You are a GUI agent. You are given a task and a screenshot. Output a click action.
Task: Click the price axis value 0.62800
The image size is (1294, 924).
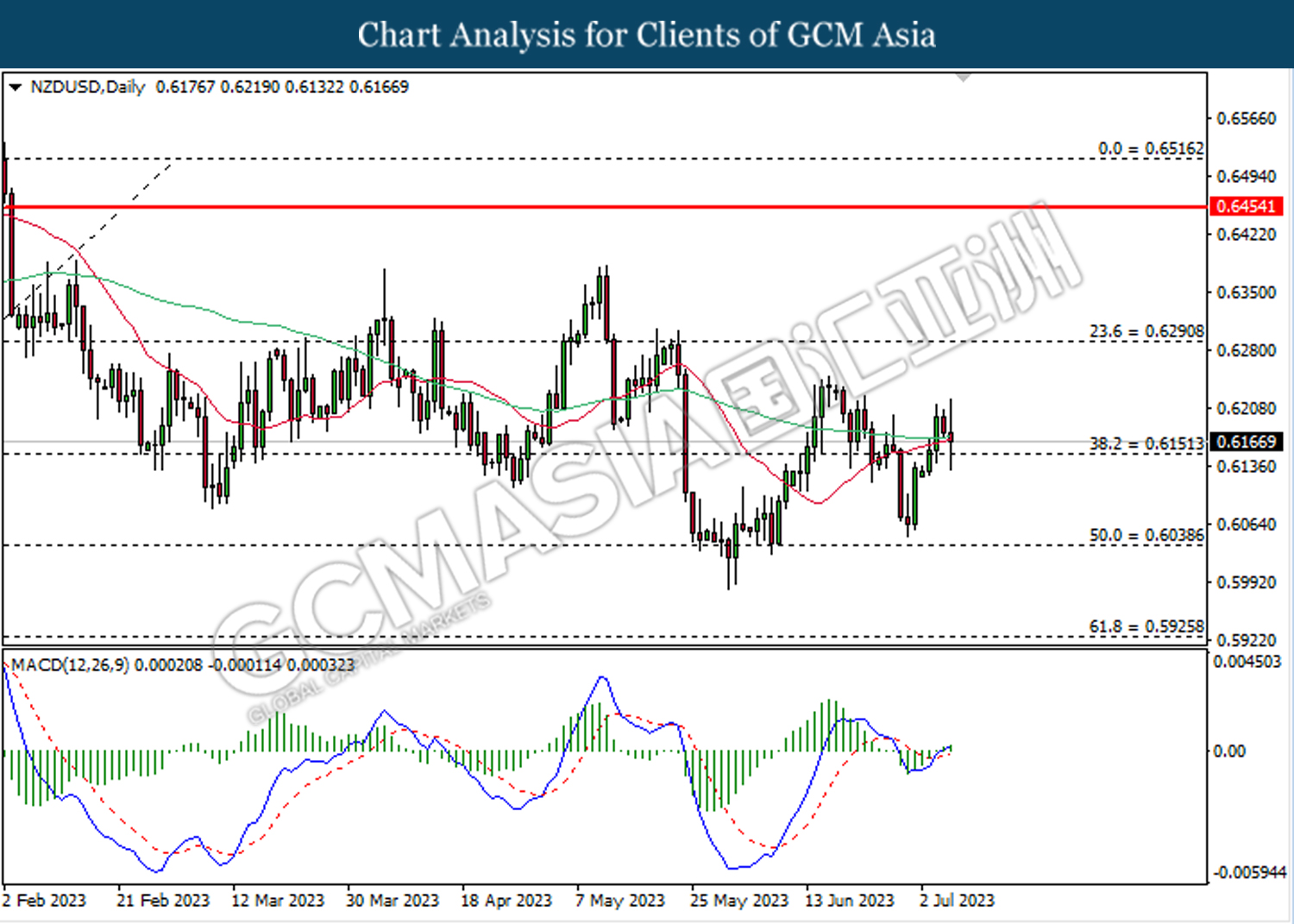1246,350
